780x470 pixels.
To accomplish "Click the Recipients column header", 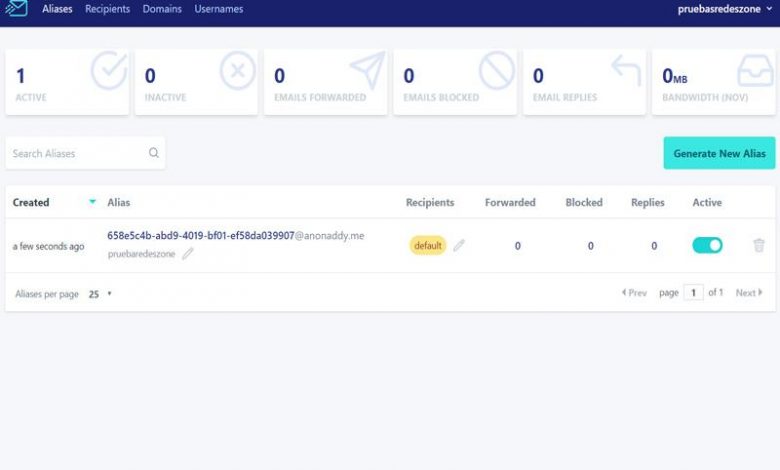I will 430,202.
